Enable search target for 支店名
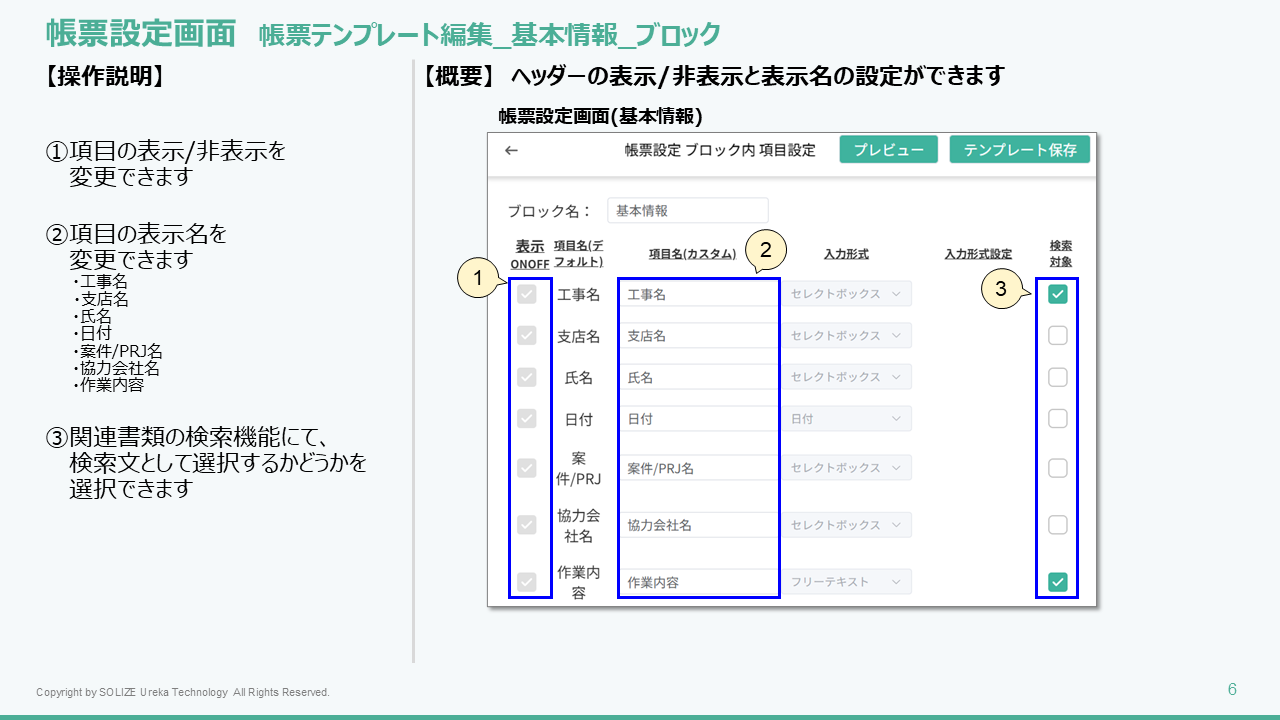The height and width of the screenshot is (720, 1280). [x=1057, y=336]
